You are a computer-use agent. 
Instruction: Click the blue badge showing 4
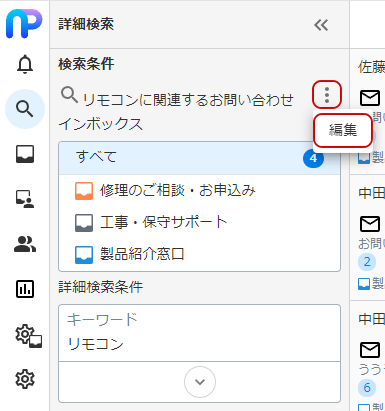(313, 158)
